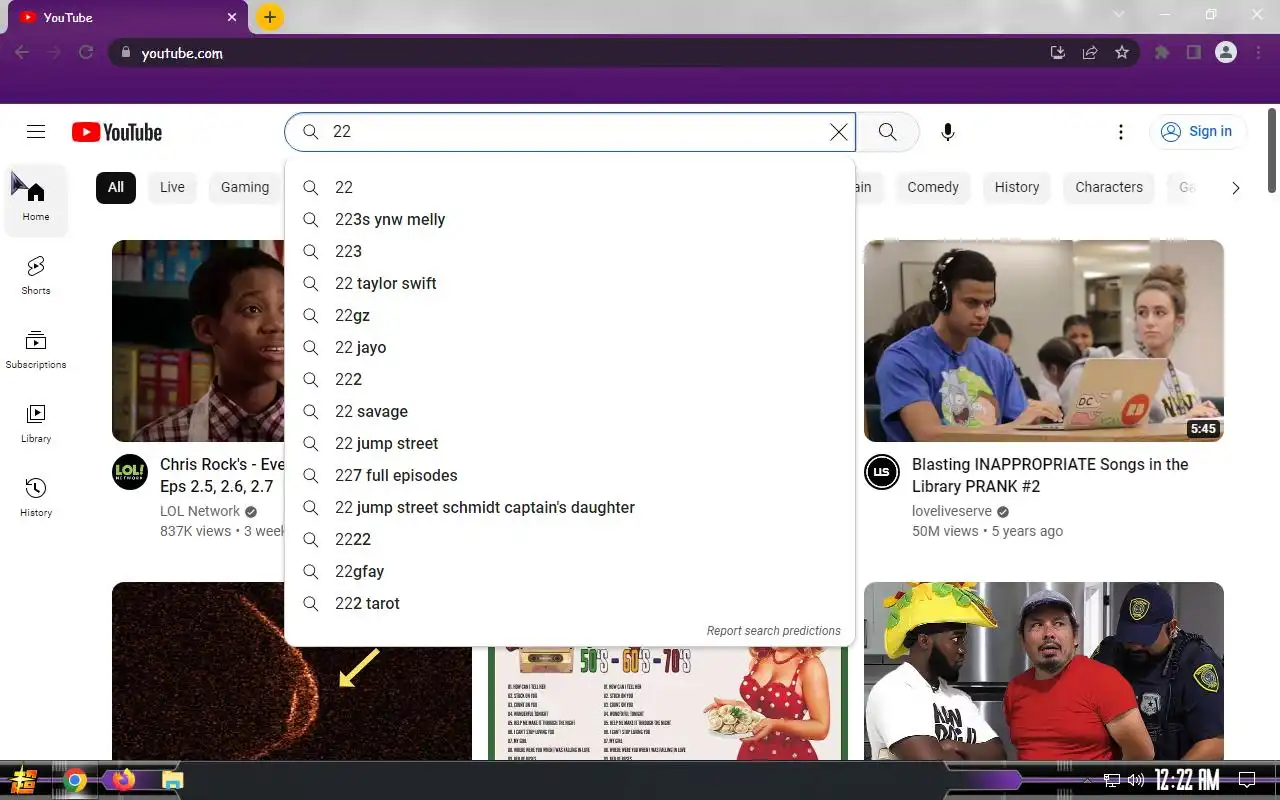Click the YouTube logo
1280x800 pixels.
coord(117,132)
